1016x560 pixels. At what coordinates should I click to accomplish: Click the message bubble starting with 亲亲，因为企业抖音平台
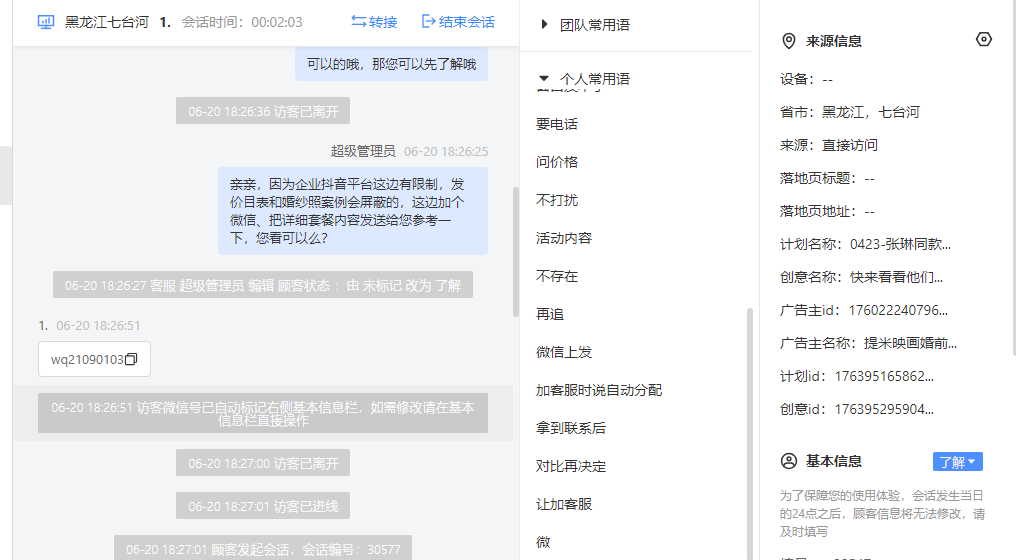point(352,211)
